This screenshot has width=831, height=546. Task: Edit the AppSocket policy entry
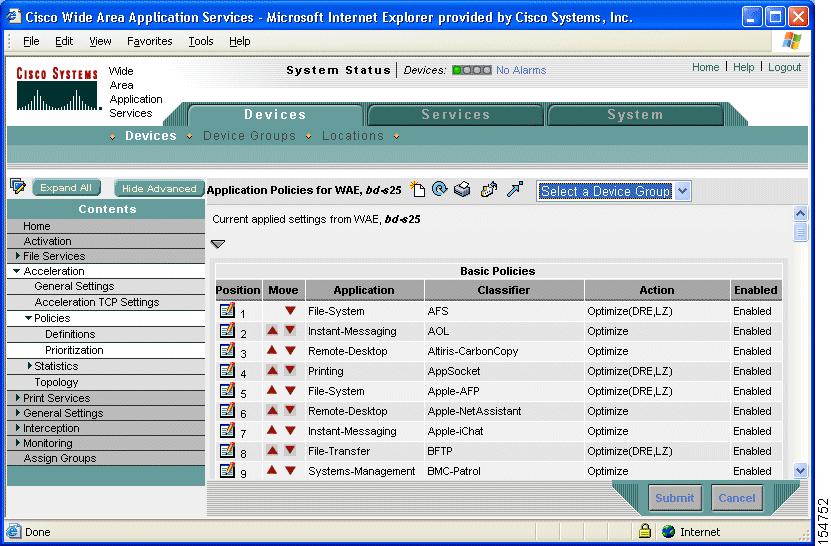227,370
